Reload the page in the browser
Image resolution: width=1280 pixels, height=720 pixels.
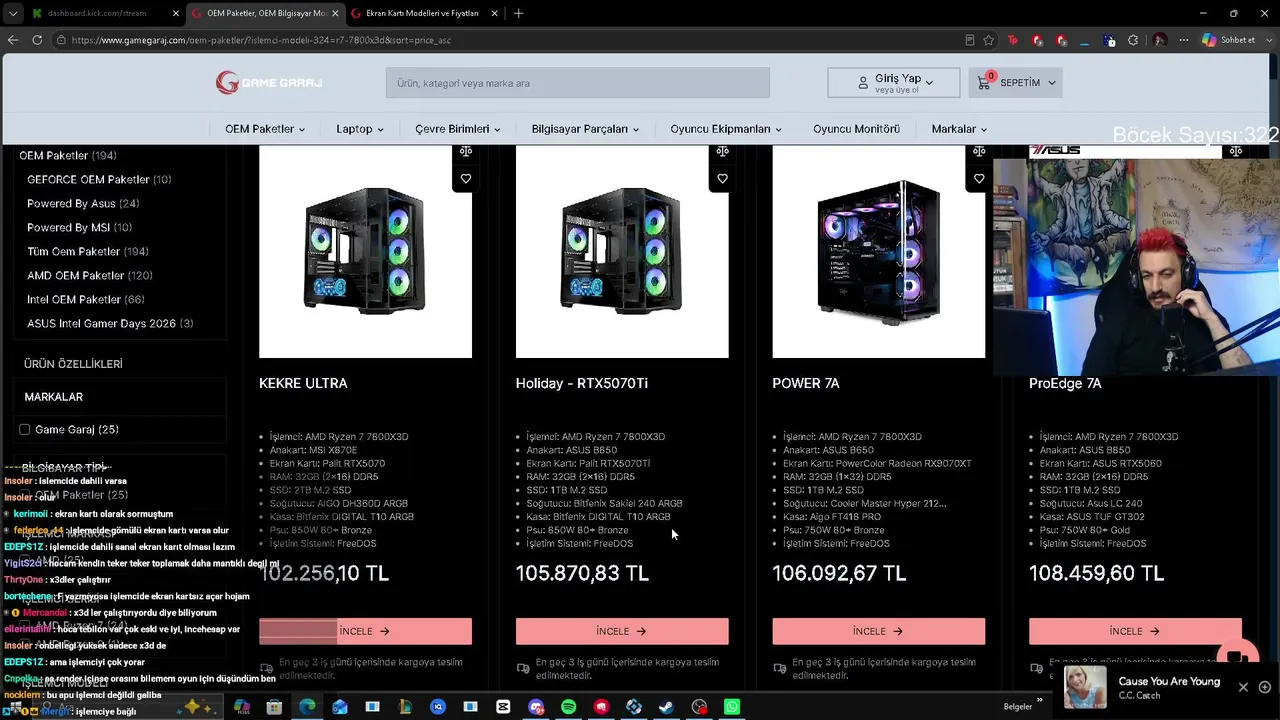37,40
